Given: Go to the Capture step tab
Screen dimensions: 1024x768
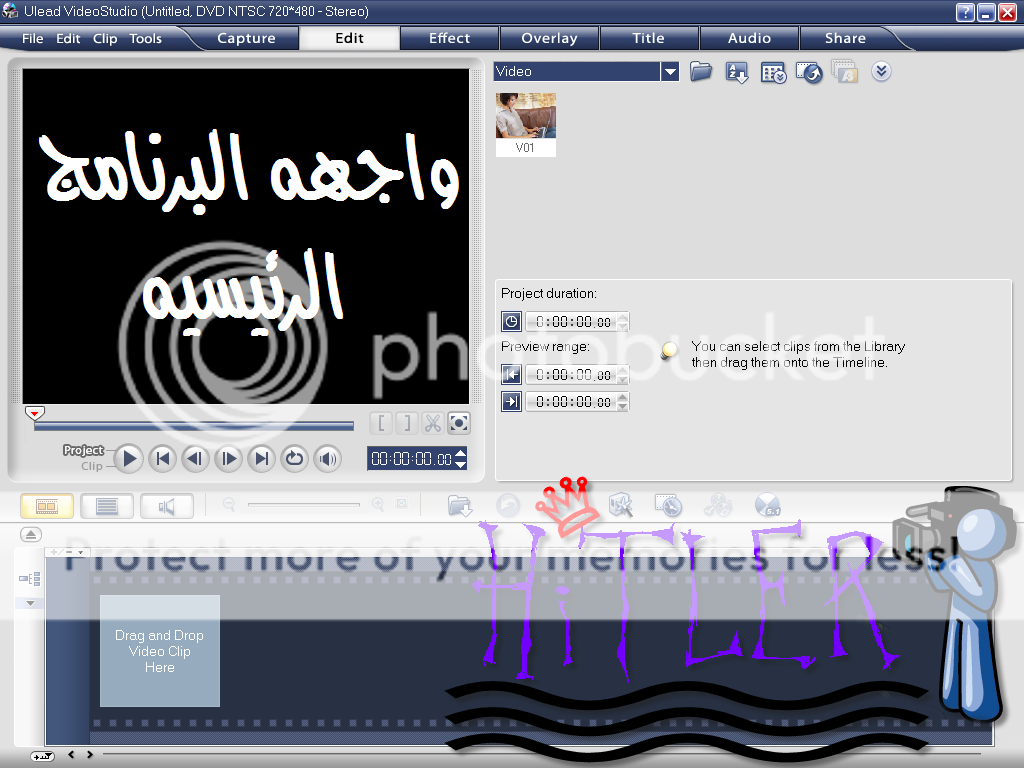Looking at the screenshot, I should point(246,38).
